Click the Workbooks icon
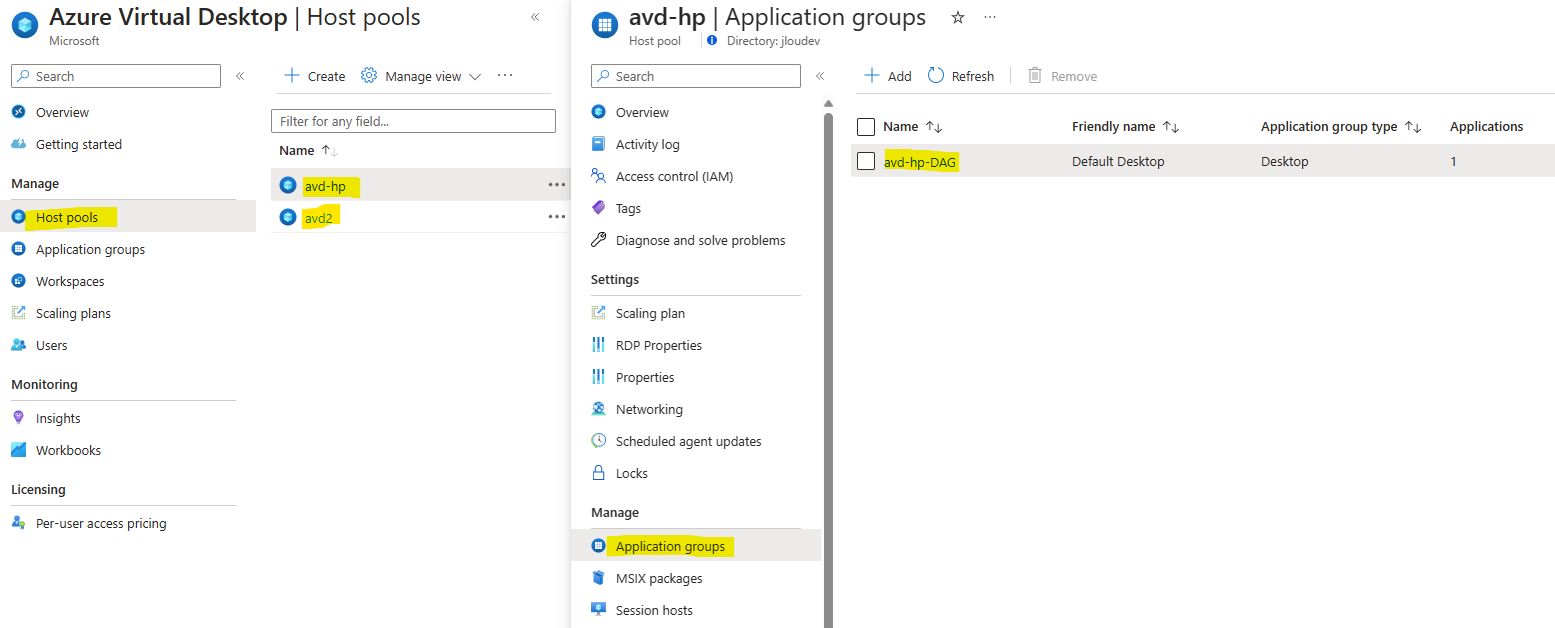 pos(18,450)
